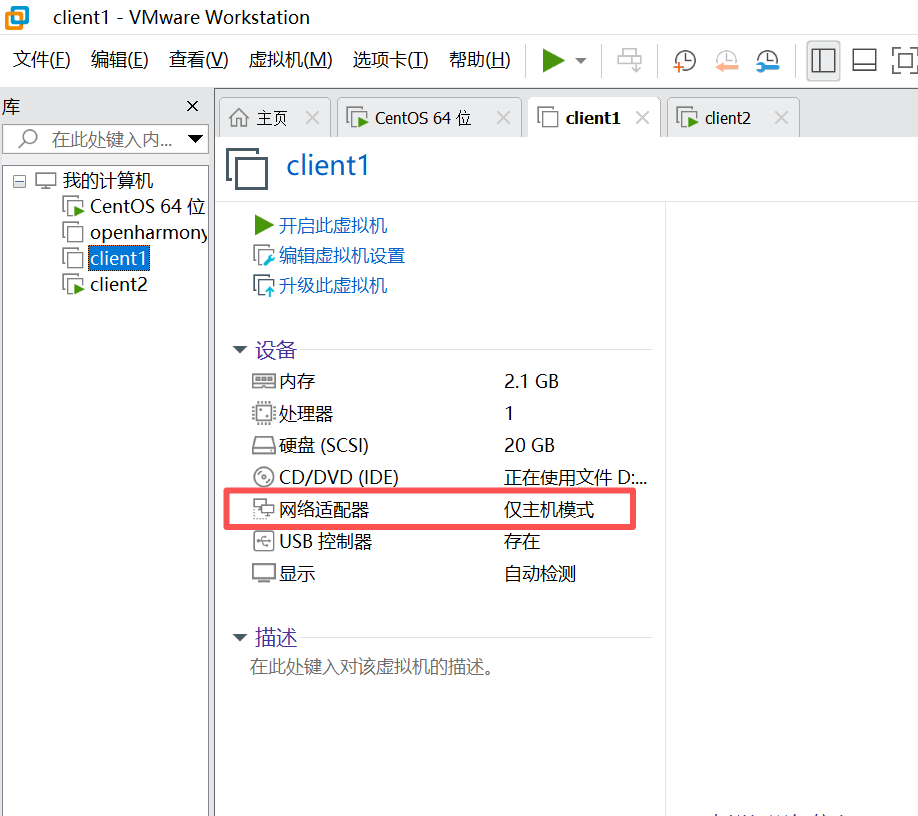Screen dimensions: 918x816
Task: Select openharmony in library tree
Action: click(149, 232)
